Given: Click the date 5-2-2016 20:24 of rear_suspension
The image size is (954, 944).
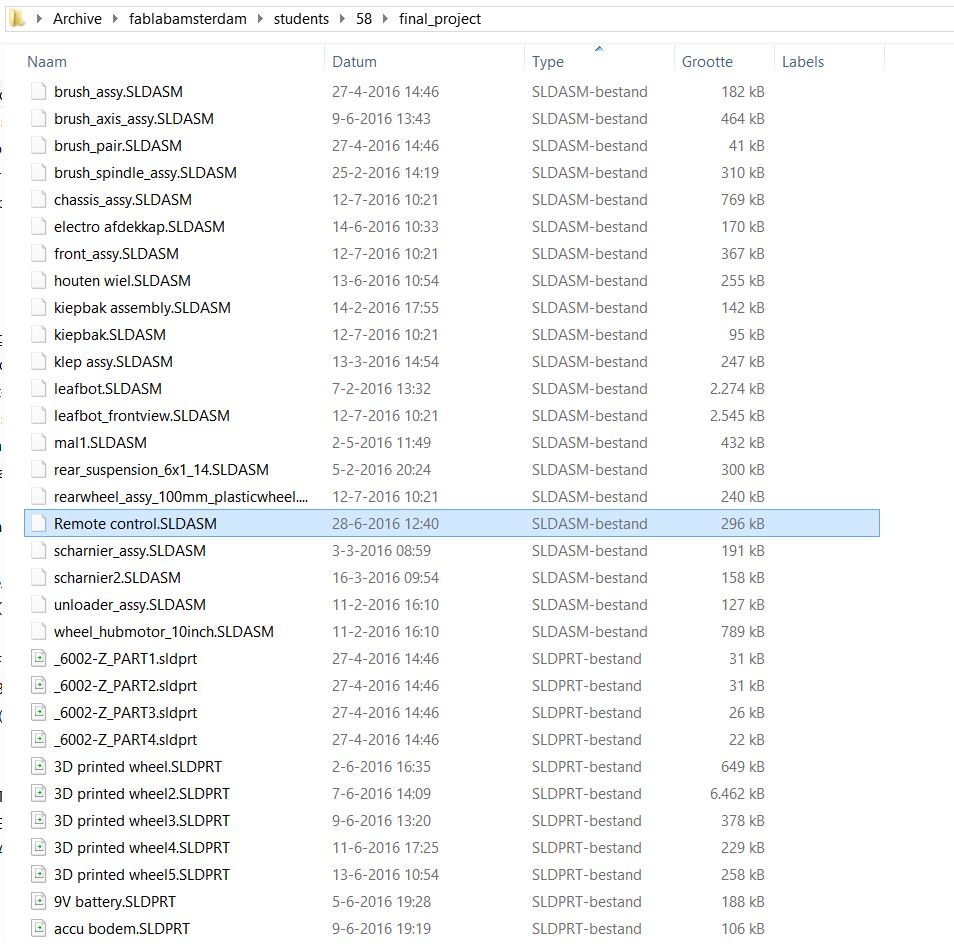Looking at the screenshot, I should click(381, 470).
